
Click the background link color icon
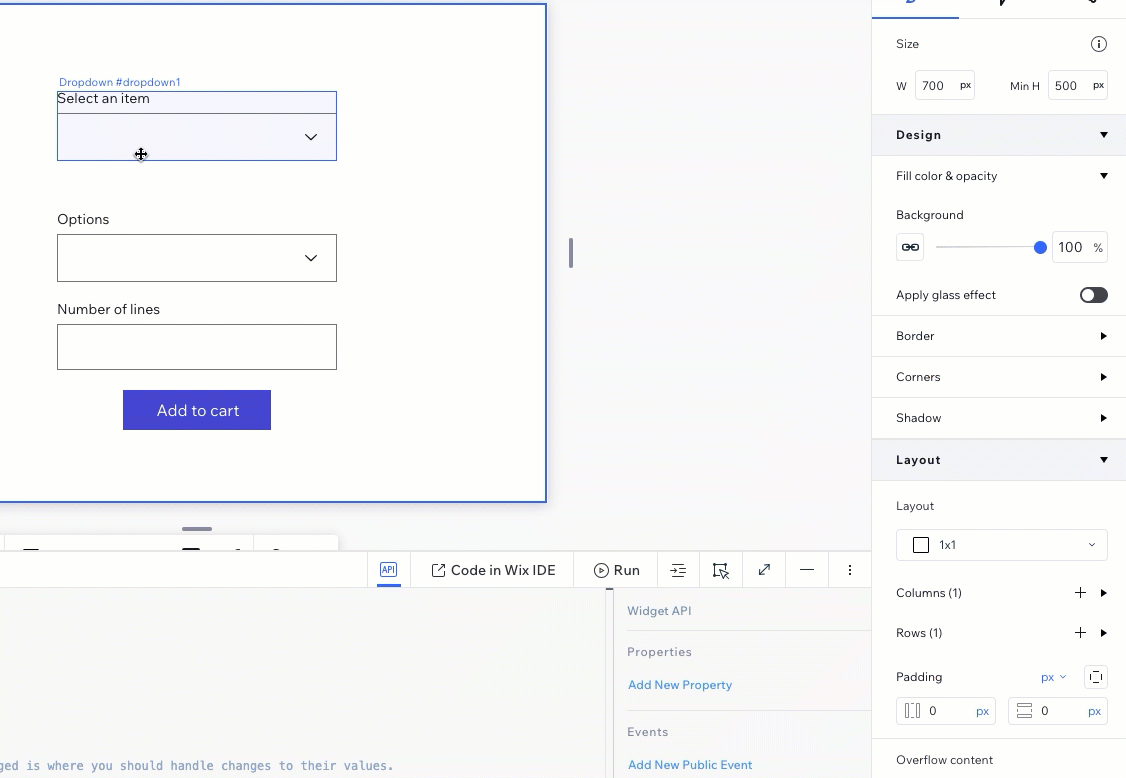point(910,247)
